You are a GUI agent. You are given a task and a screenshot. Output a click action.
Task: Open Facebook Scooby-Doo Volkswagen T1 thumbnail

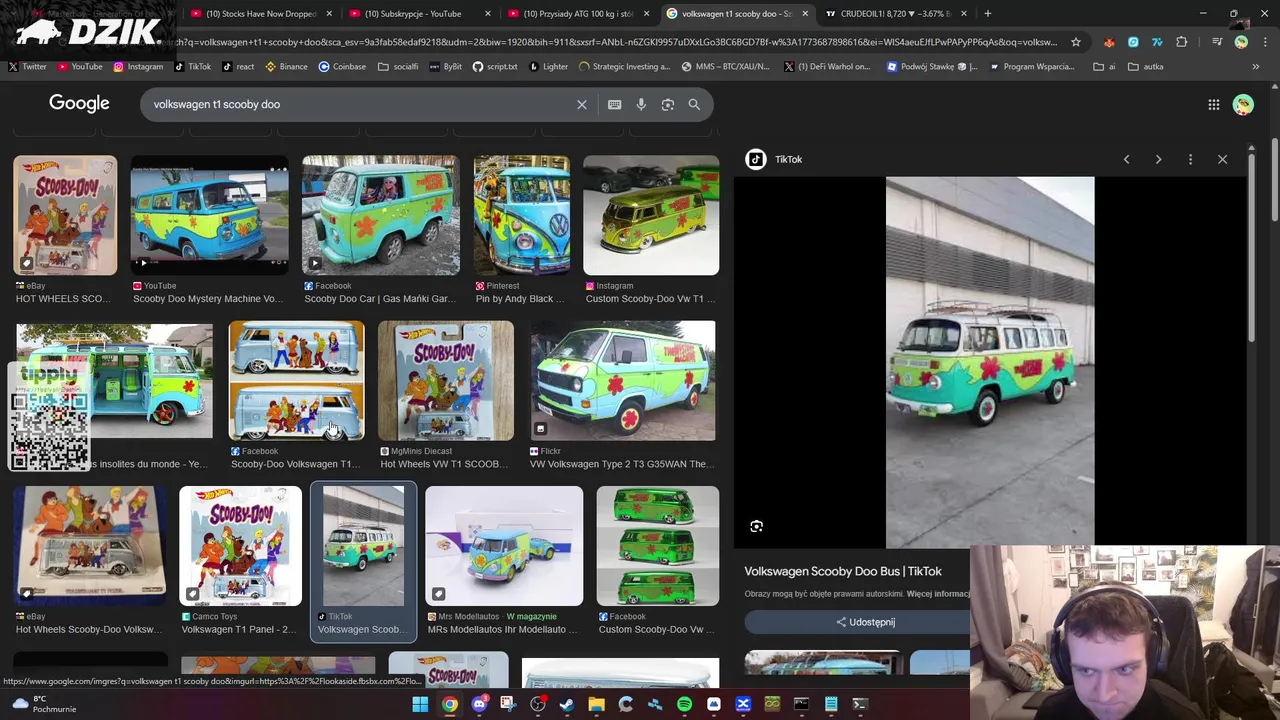[296, 381]
